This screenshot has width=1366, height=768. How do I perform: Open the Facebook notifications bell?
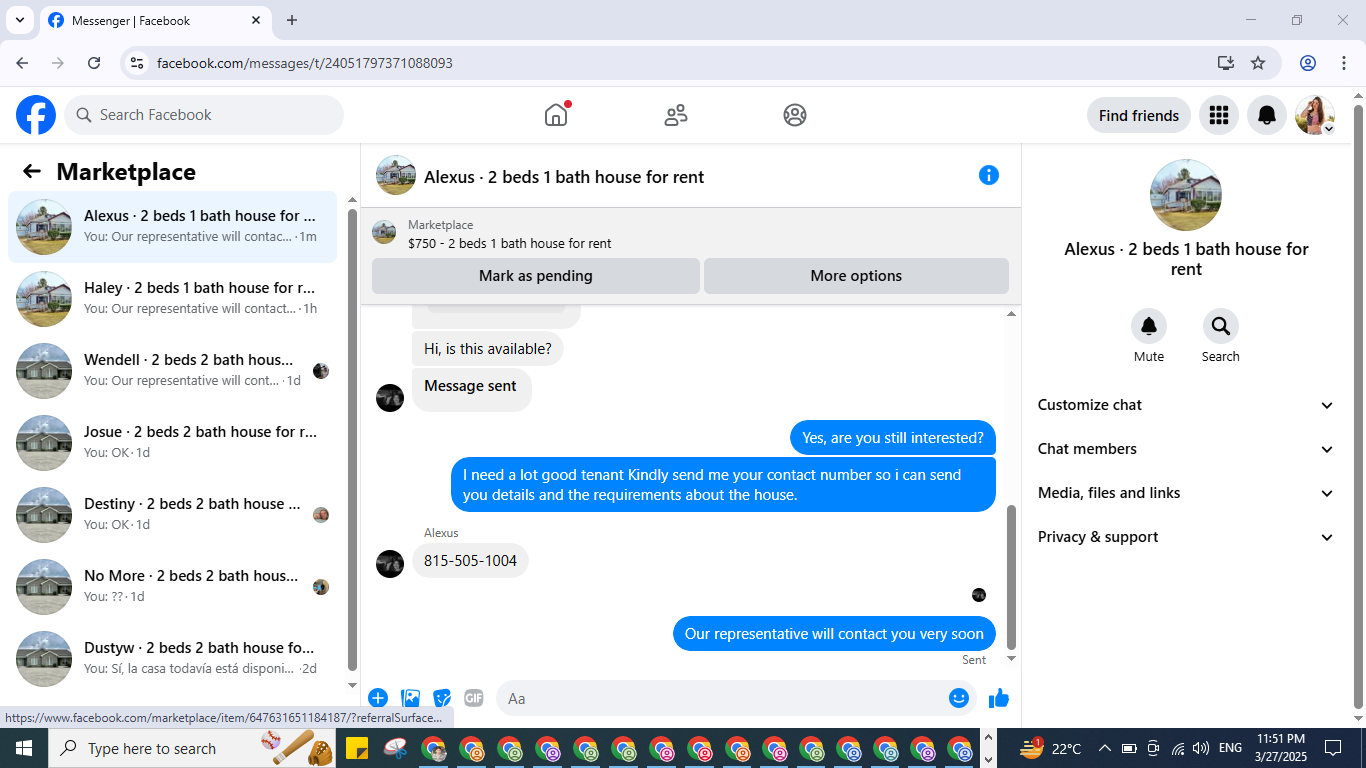click(x=1267, y=115)
